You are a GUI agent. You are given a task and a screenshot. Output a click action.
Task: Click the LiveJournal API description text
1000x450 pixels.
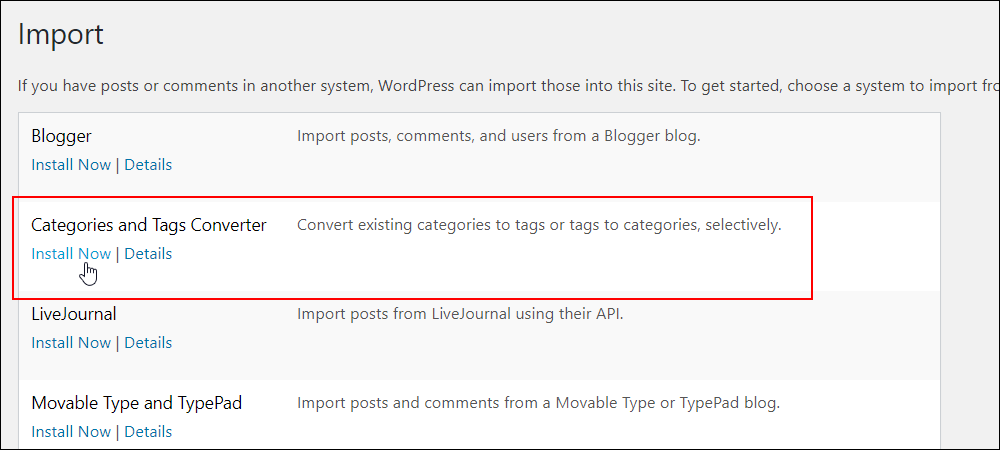(459, 314)
